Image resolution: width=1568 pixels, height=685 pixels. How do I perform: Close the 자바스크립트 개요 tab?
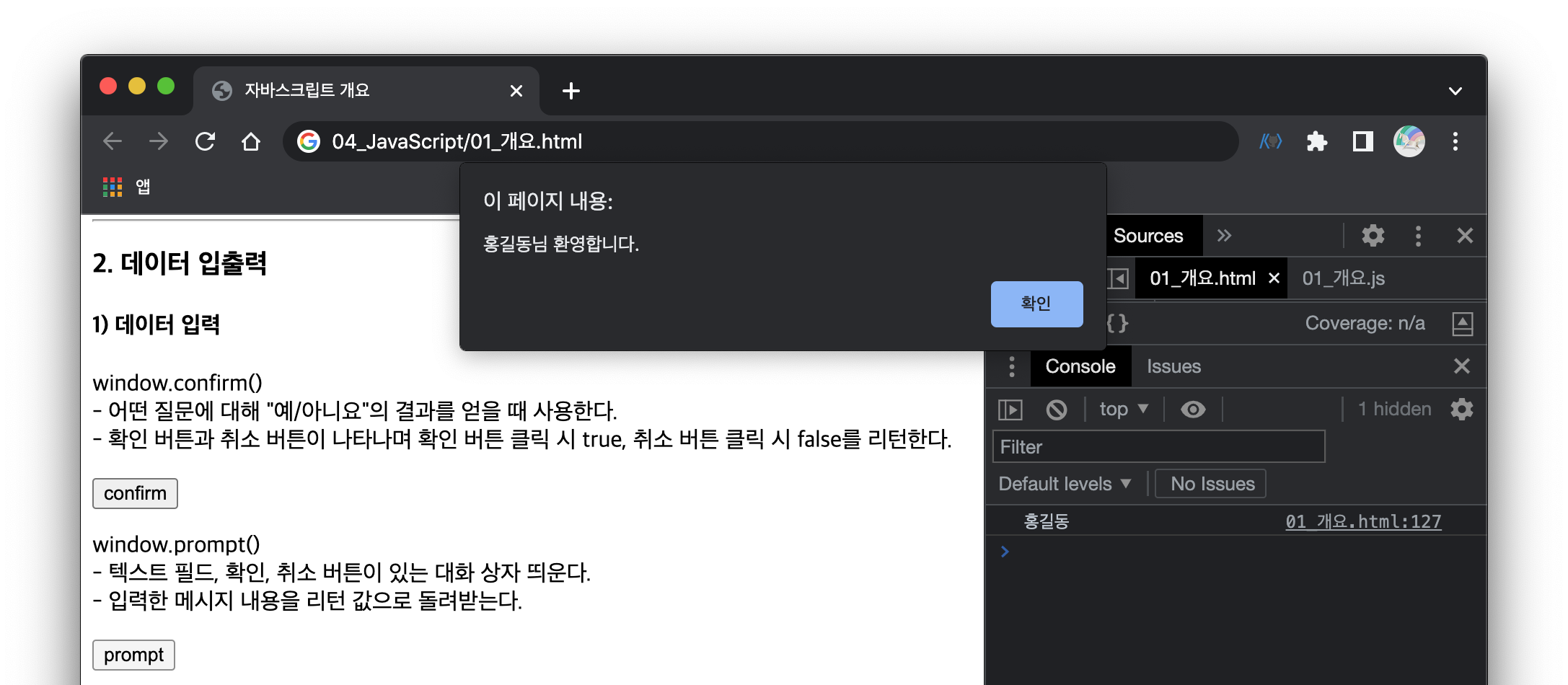[516, 91]
